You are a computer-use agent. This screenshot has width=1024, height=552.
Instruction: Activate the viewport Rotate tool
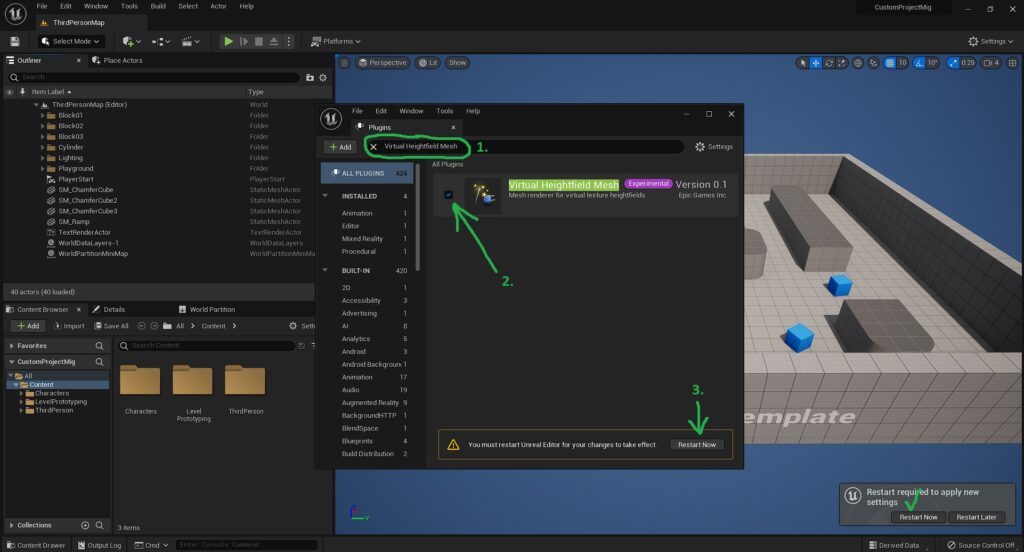click(x=829, y=63)
